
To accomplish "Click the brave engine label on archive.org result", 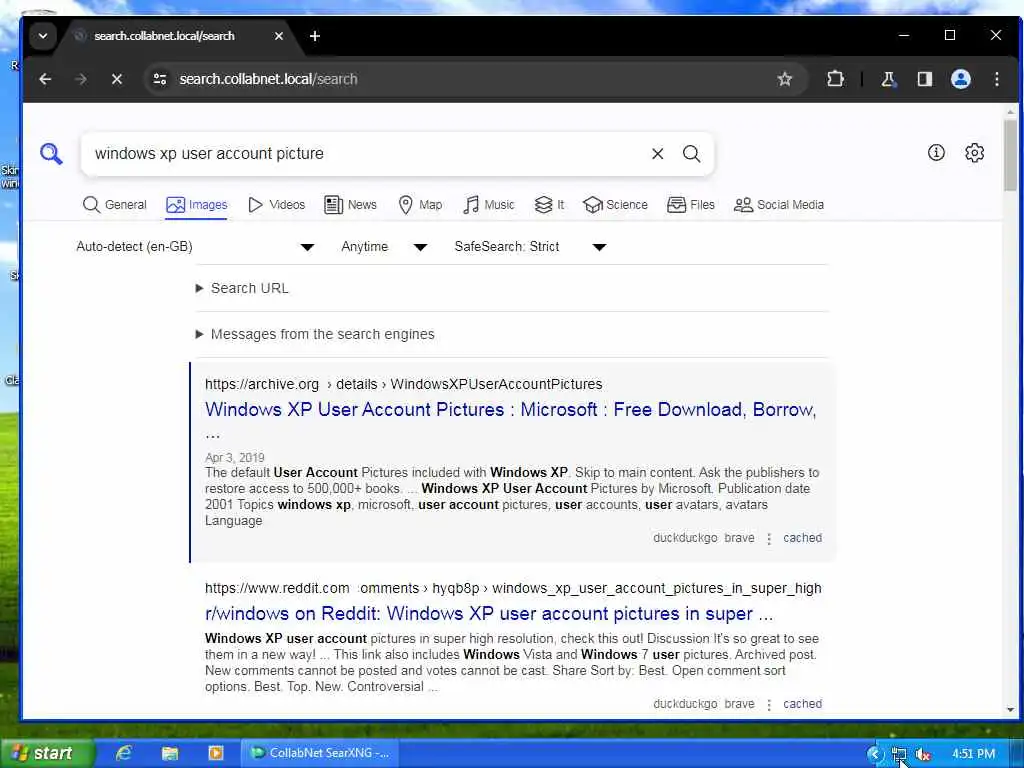I will [739, 538].
